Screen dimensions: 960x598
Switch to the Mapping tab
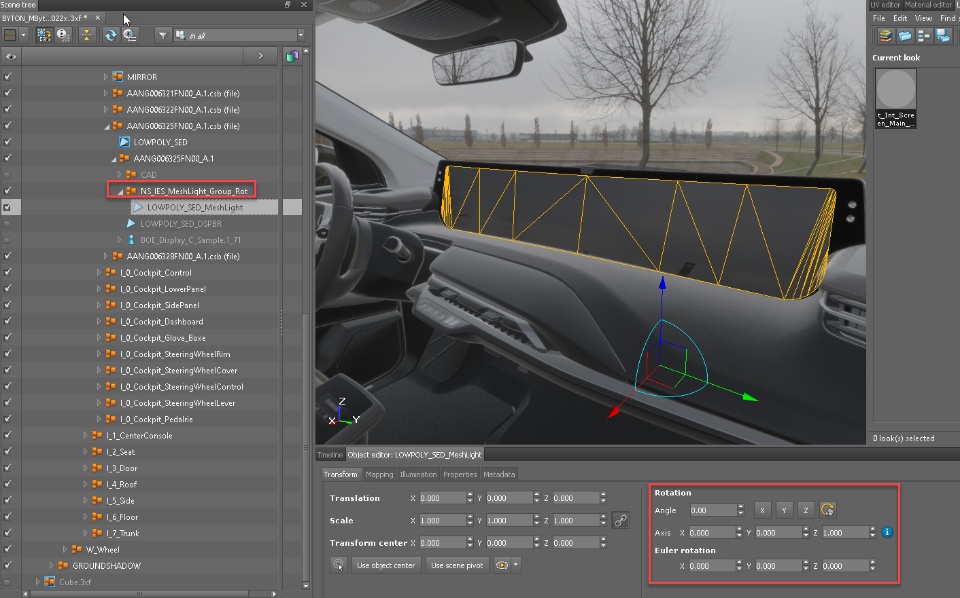(x=379, y=474)
